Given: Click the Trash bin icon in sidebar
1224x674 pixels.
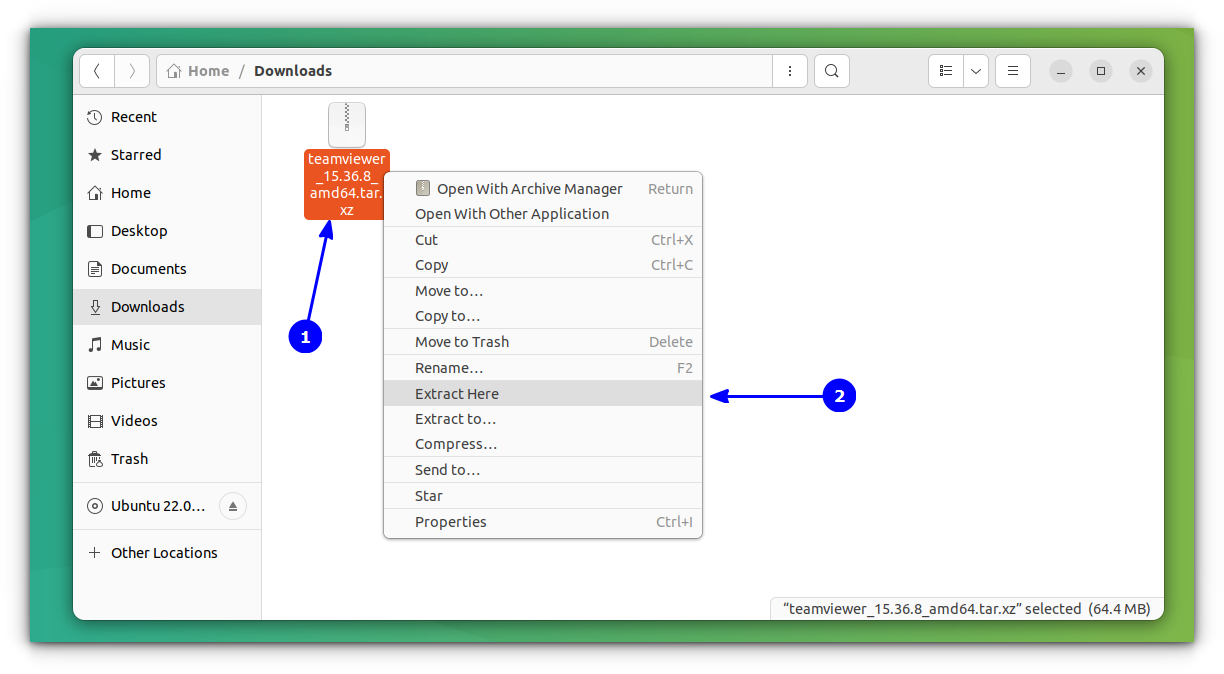Looking at the screenshot, I should [95, 459].
